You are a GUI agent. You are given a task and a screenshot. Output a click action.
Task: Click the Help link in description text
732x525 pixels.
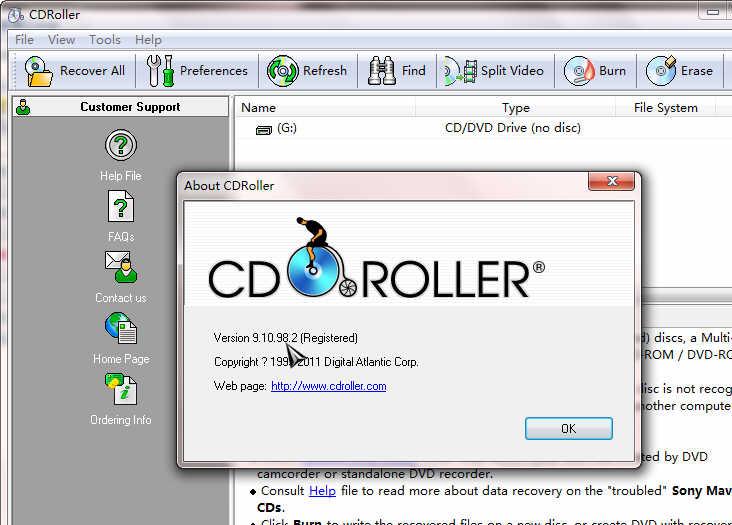[x=323, y=491]
